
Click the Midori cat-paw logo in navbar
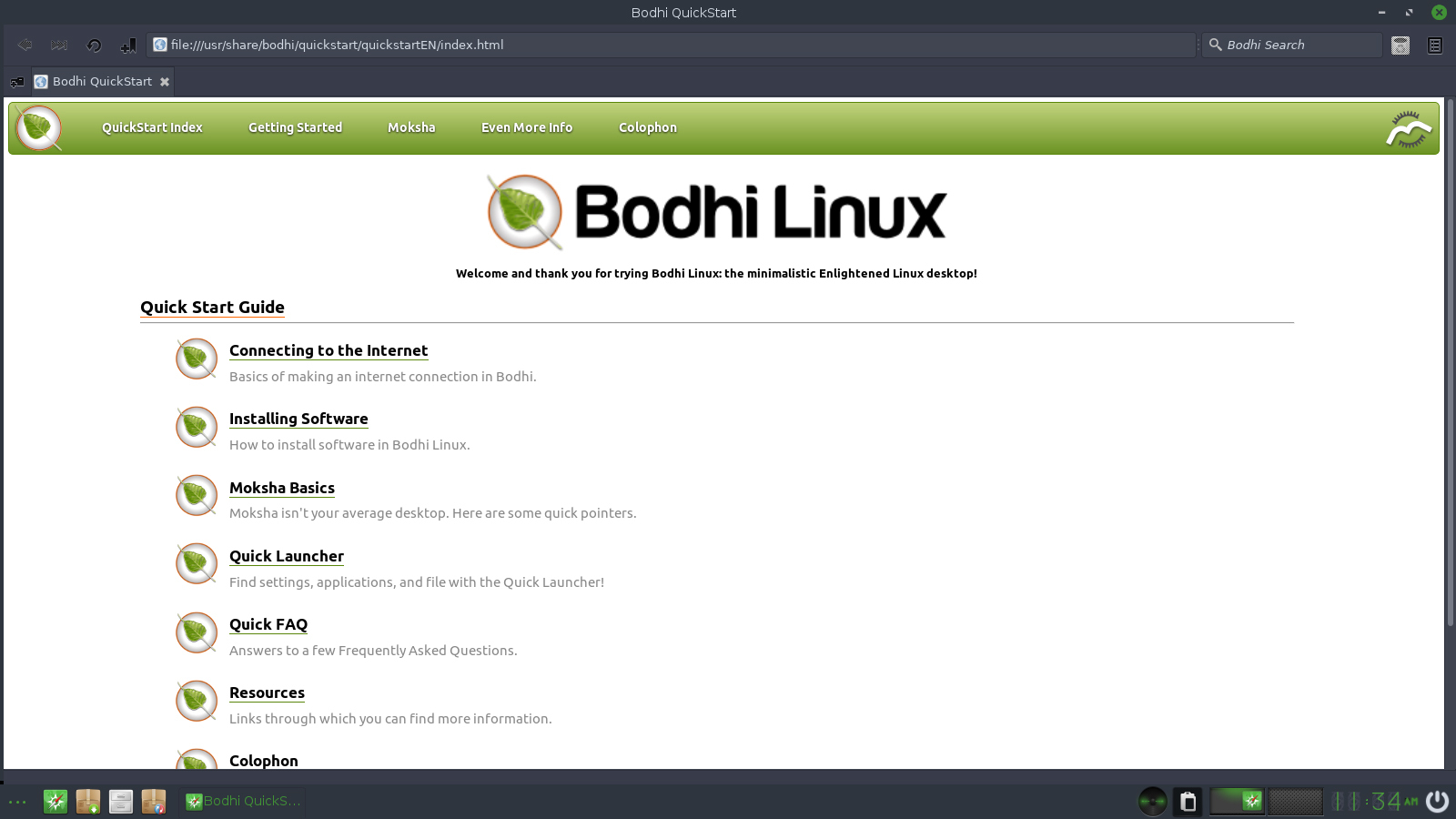(x=1409, y=129)
